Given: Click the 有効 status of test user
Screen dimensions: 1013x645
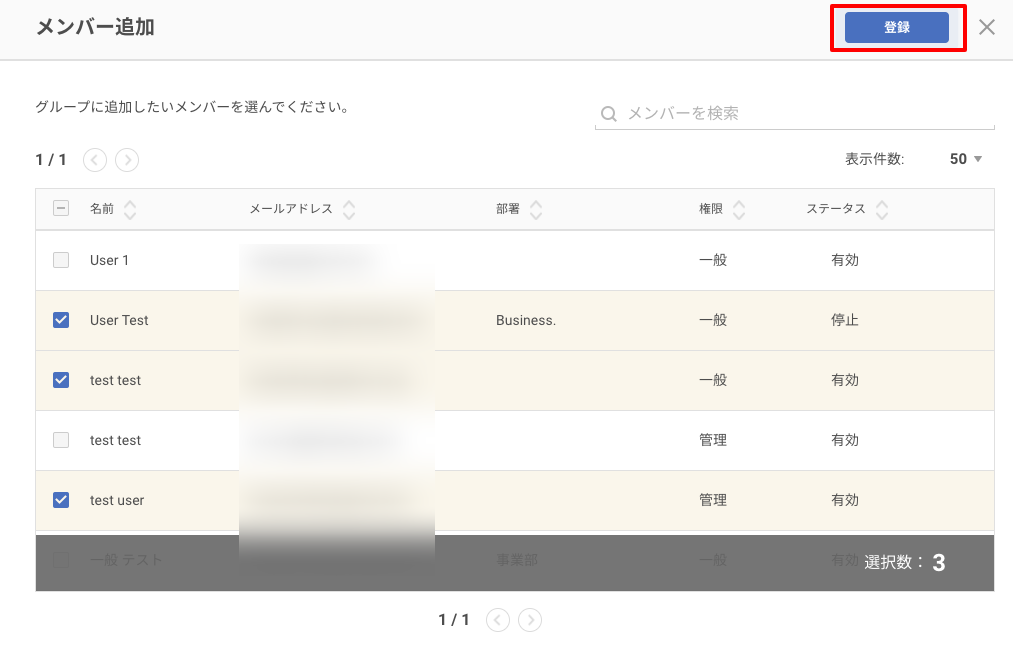Looking at the screenshot, I should (x=844, y=500).
